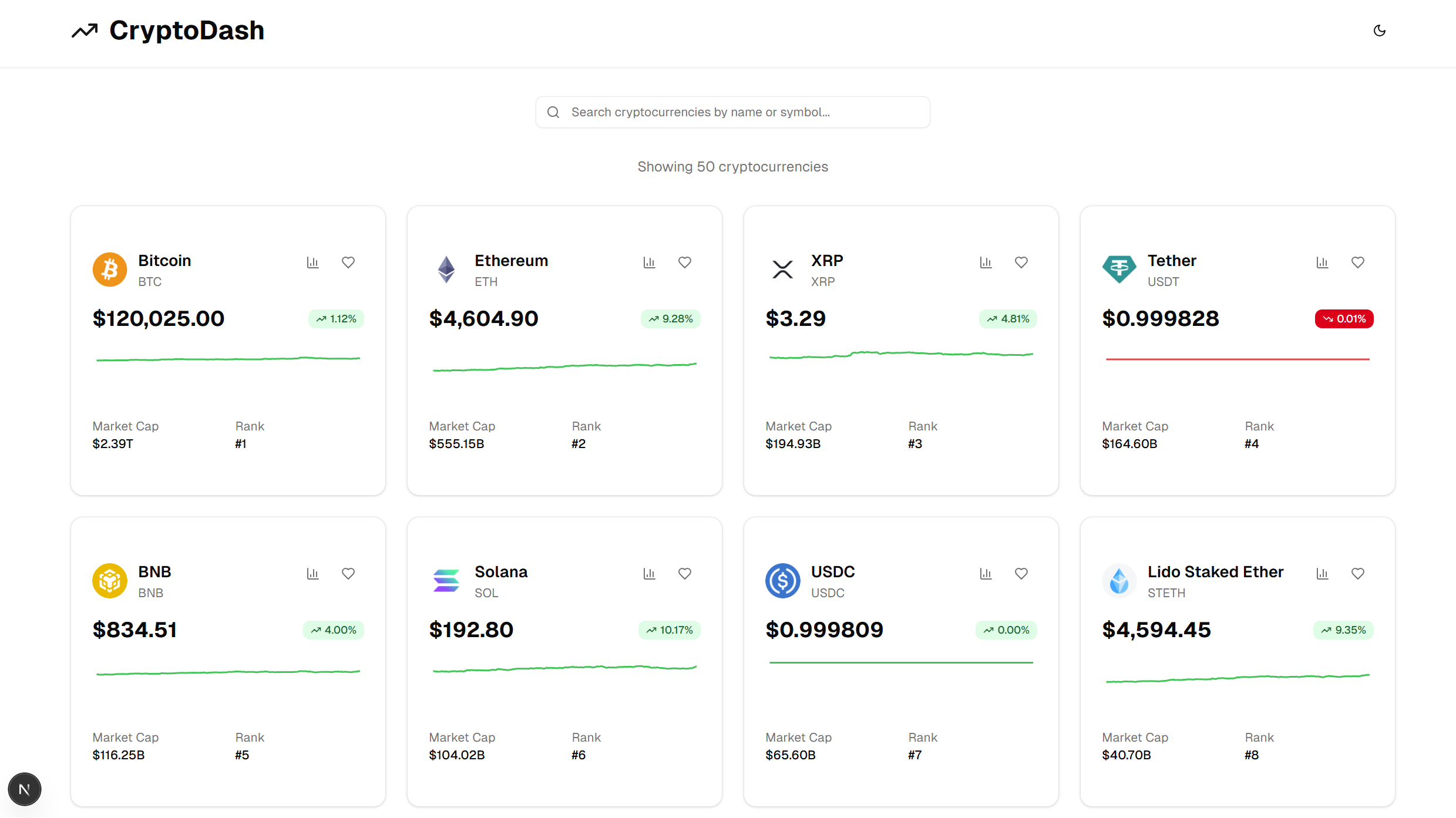Click the XRP logo
The image size is (1456, 818).
tap(783, 270)
